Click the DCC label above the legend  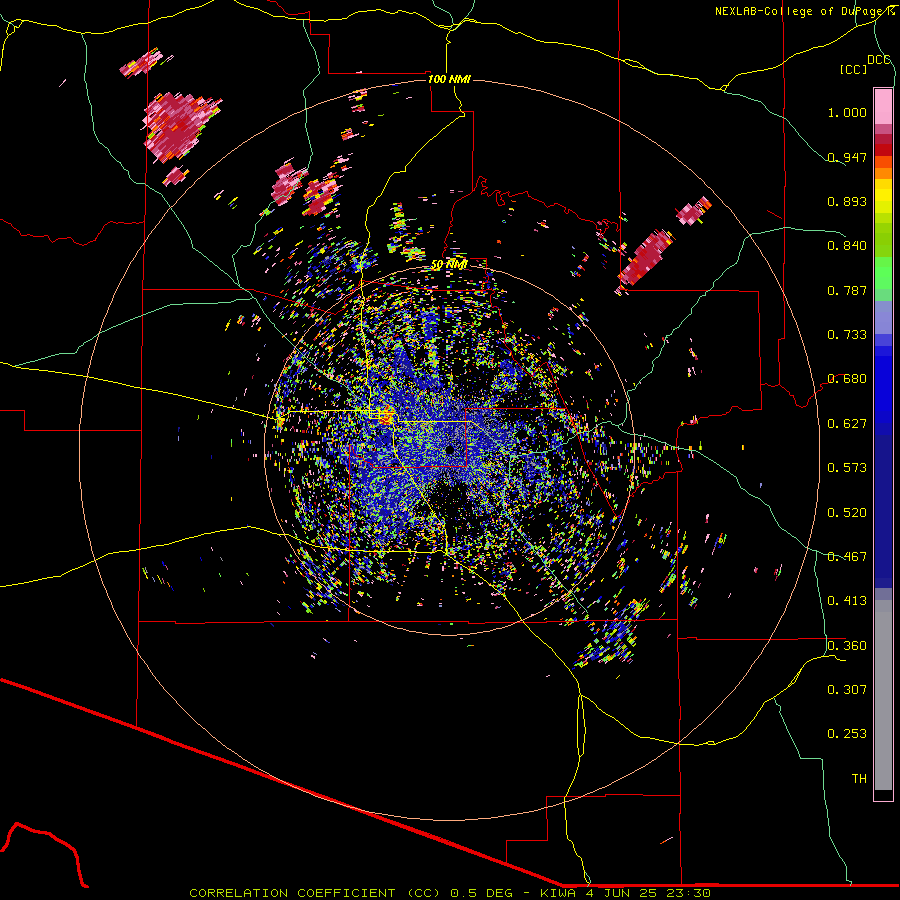coord(879,60)
